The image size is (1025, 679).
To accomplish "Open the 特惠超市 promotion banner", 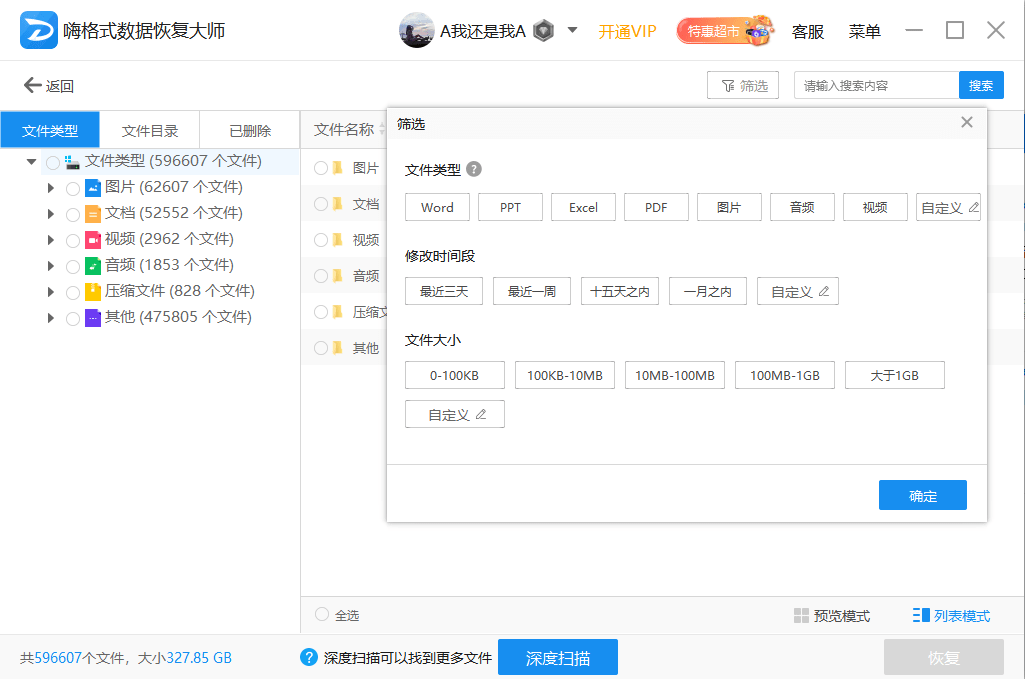I will click(x=726, y=30).
